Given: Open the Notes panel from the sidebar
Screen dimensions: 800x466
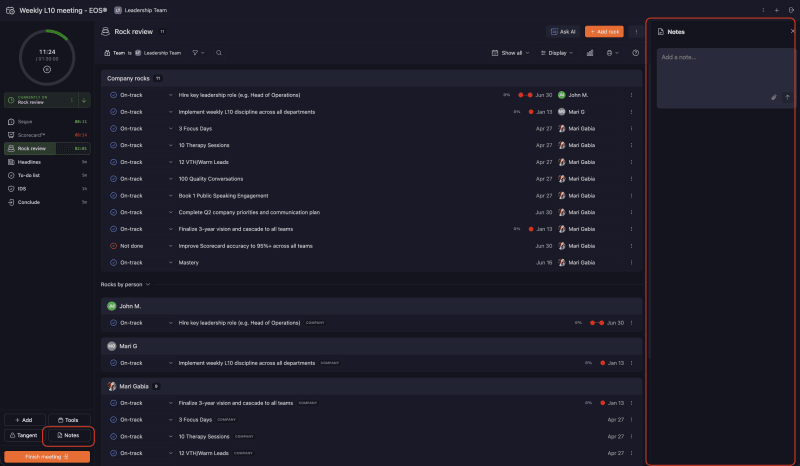Looking at the screenshot, I should pyautogui.click(x=68, y=435).
